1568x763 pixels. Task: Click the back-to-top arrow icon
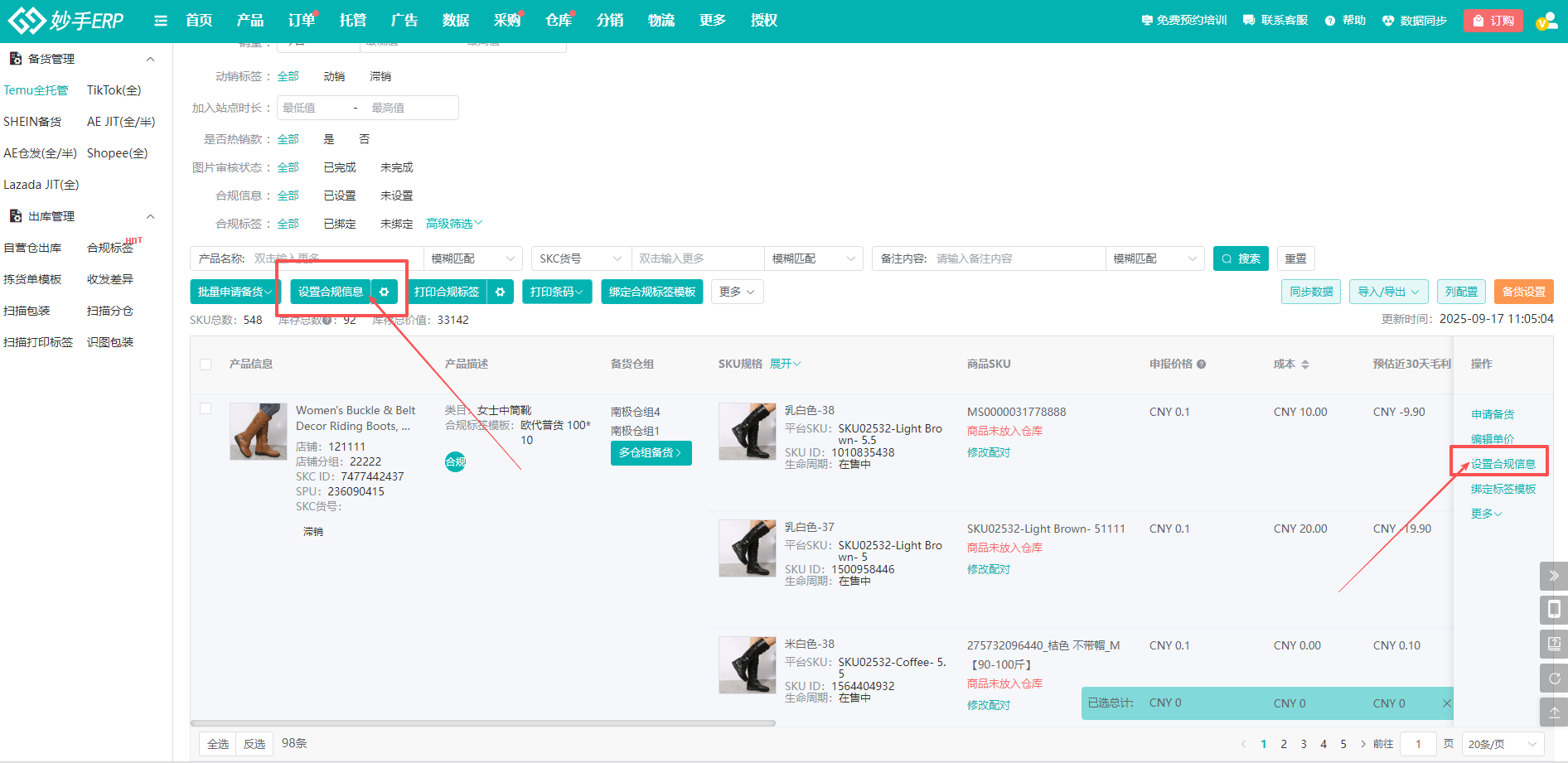point(1554,712)
